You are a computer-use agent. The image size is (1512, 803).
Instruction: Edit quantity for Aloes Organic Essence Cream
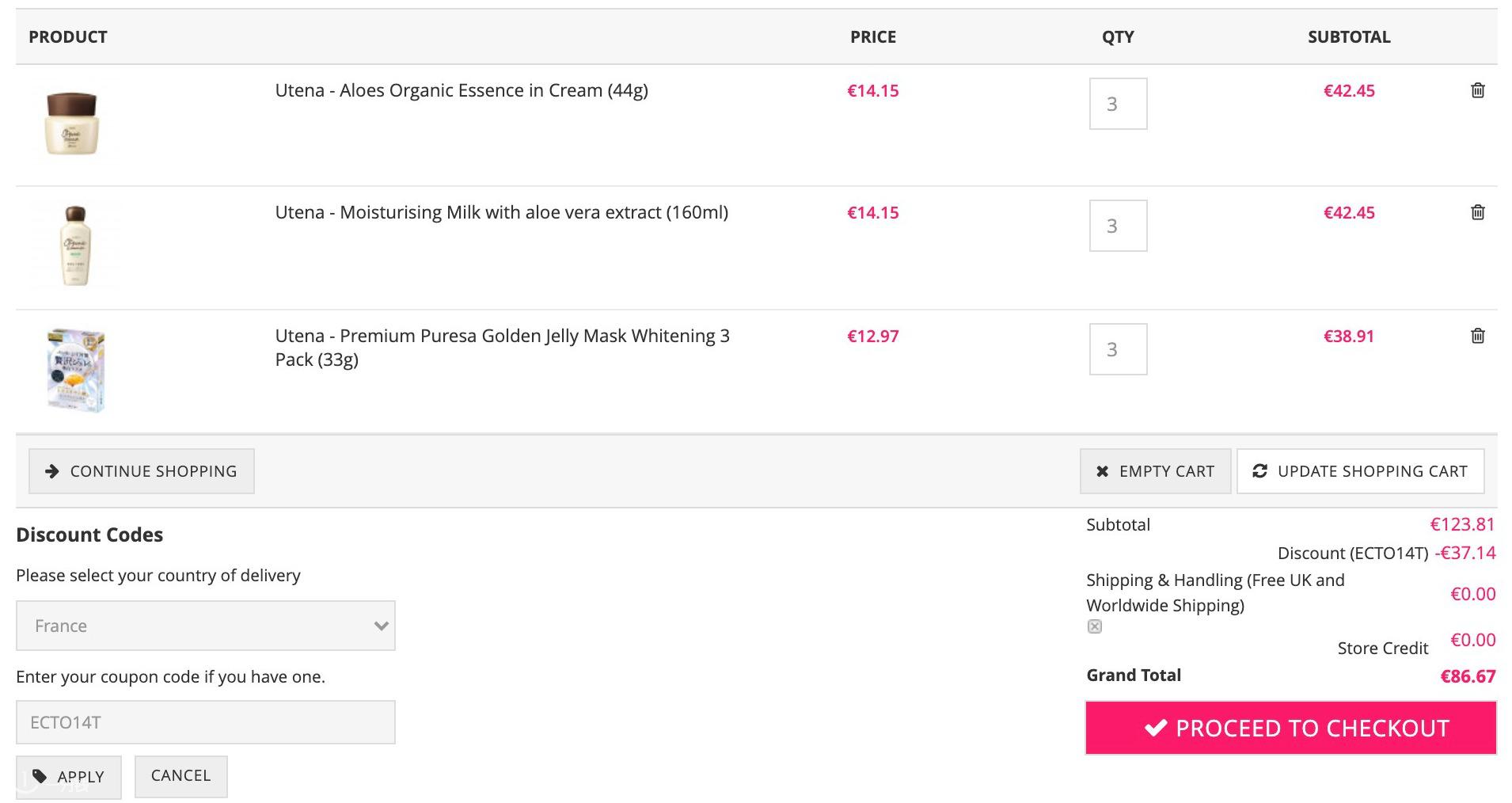click(1118, 104)
